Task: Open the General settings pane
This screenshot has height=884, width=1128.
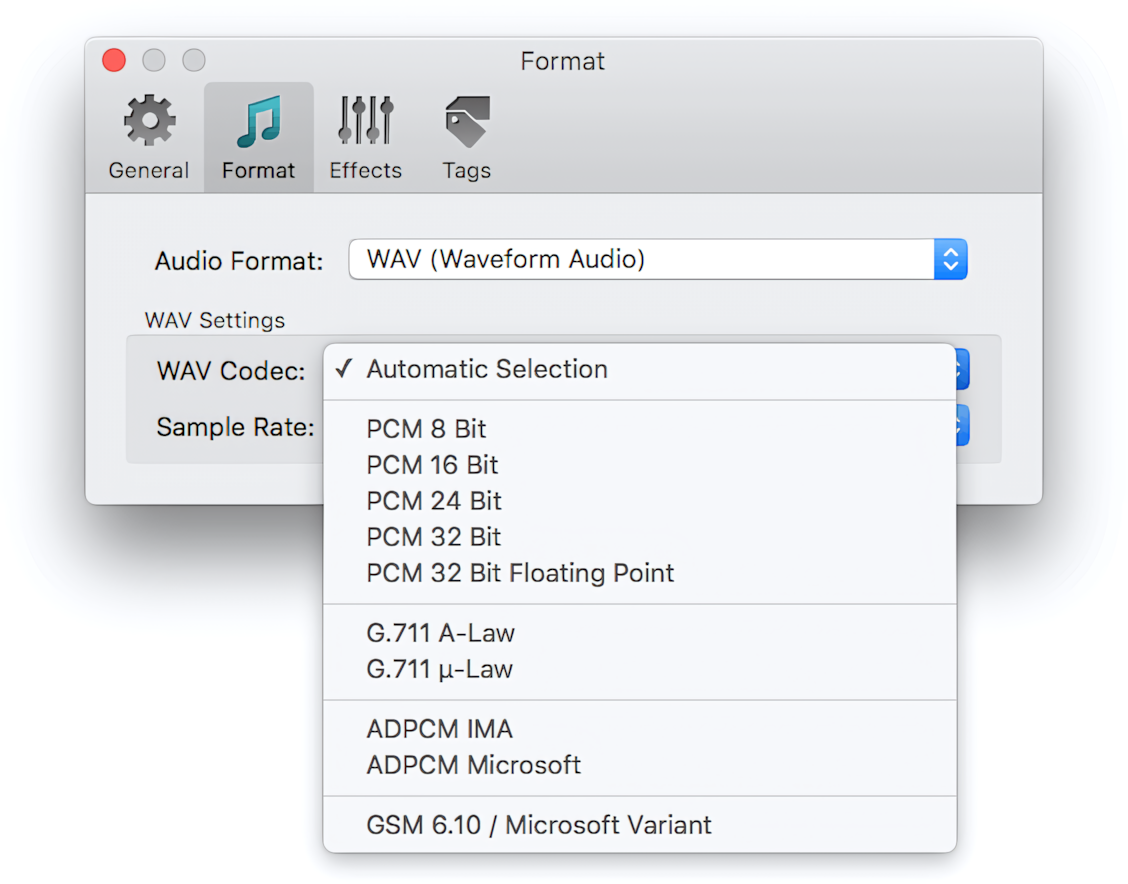Action: click(148, 135)
